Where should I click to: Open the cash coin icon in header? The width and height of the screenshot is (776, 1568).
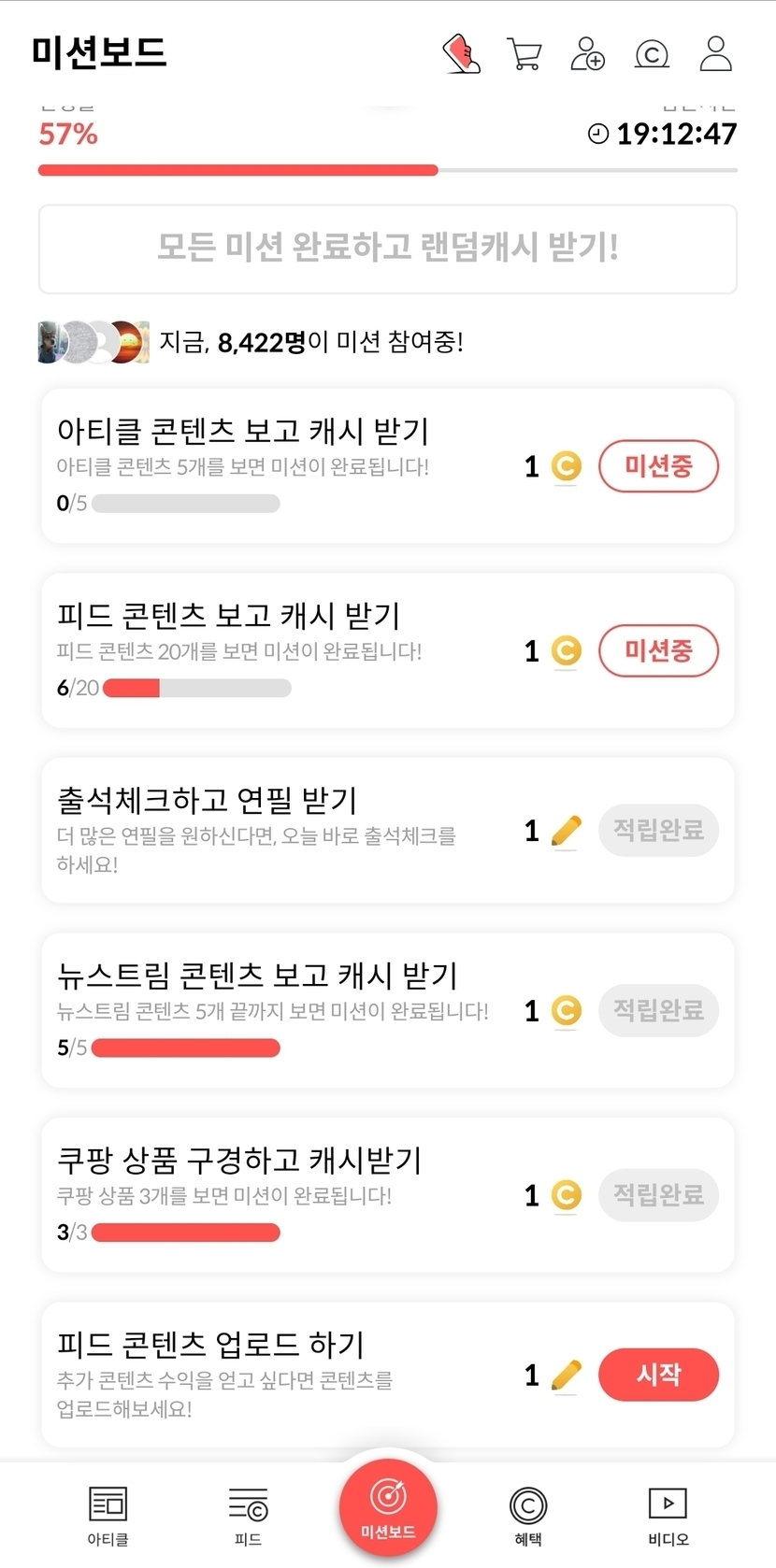(x=652, y=54)
